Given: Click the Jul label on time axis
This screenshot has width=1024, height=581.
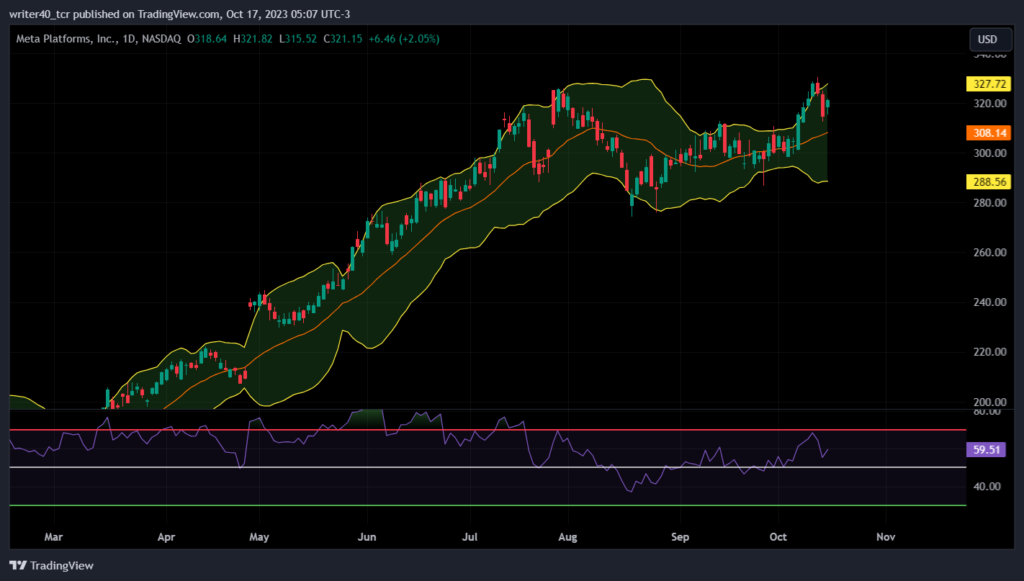Looking at the screenshot, I should coord(470,537).
